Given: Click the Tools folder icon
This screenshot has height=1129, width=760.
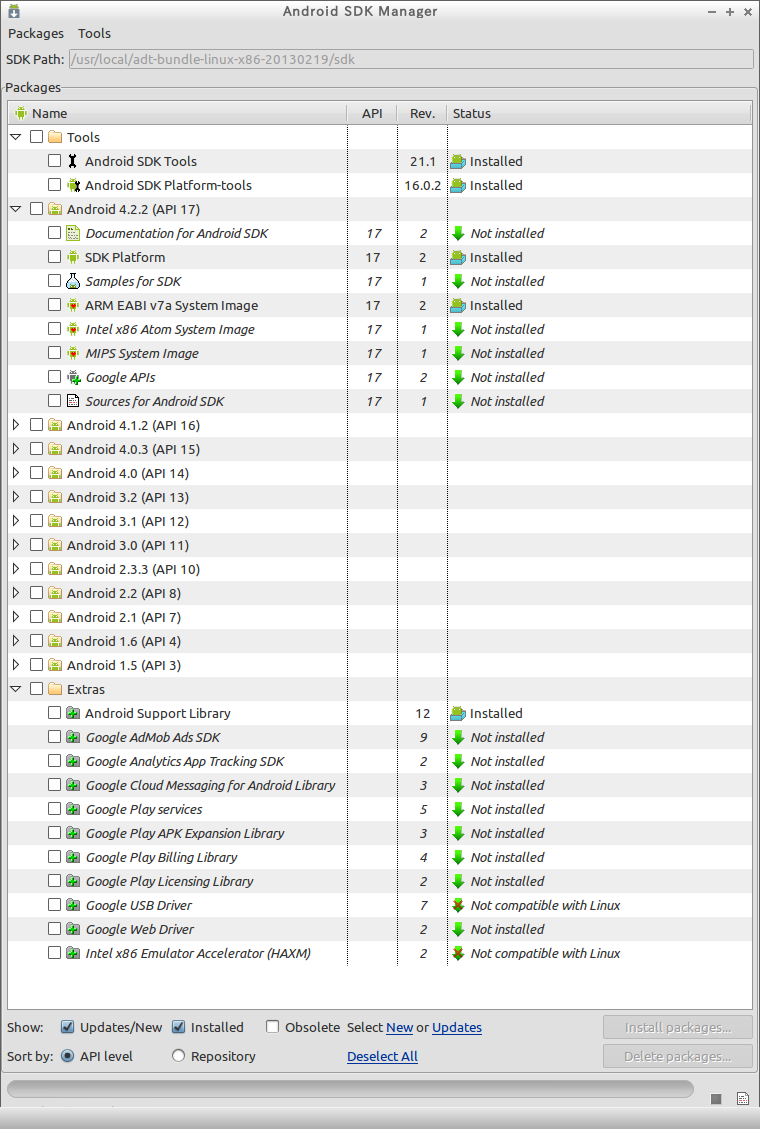Looking at the screenshot, I should pos(55,137).
